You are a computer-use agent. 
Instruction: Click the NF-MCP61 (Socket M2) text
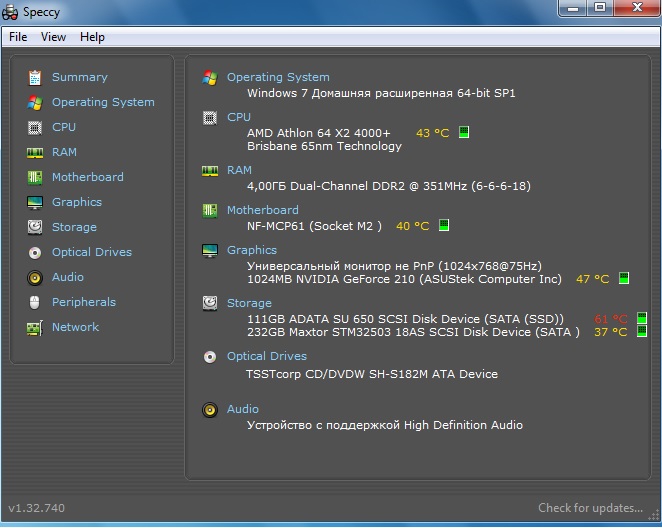tap(315, 226)
